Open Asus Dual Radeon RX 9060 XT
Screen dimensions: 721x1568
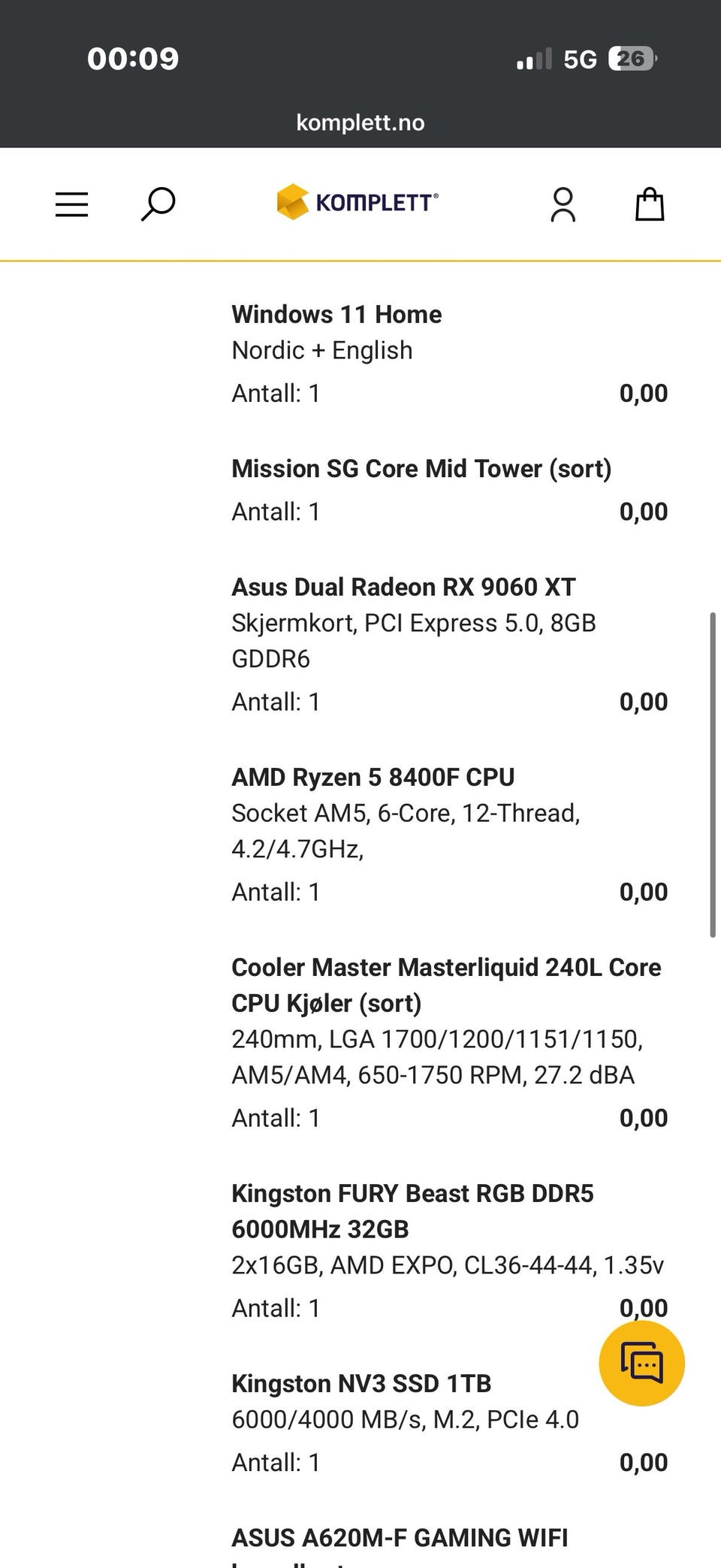(x=403, y=587)
